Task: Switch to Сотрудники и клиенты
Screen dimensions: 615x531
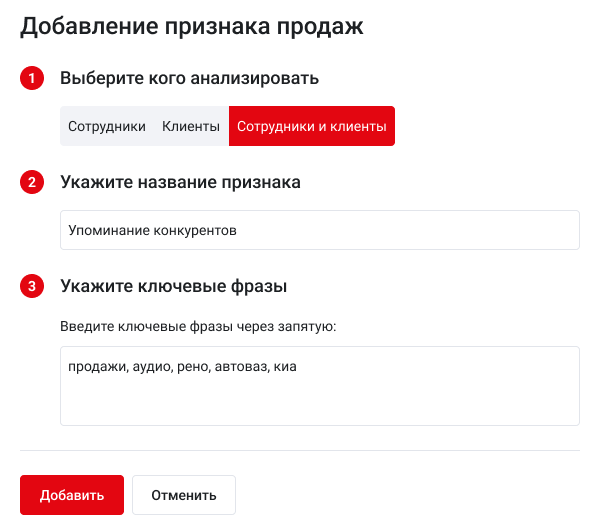Action: point(311,127)
